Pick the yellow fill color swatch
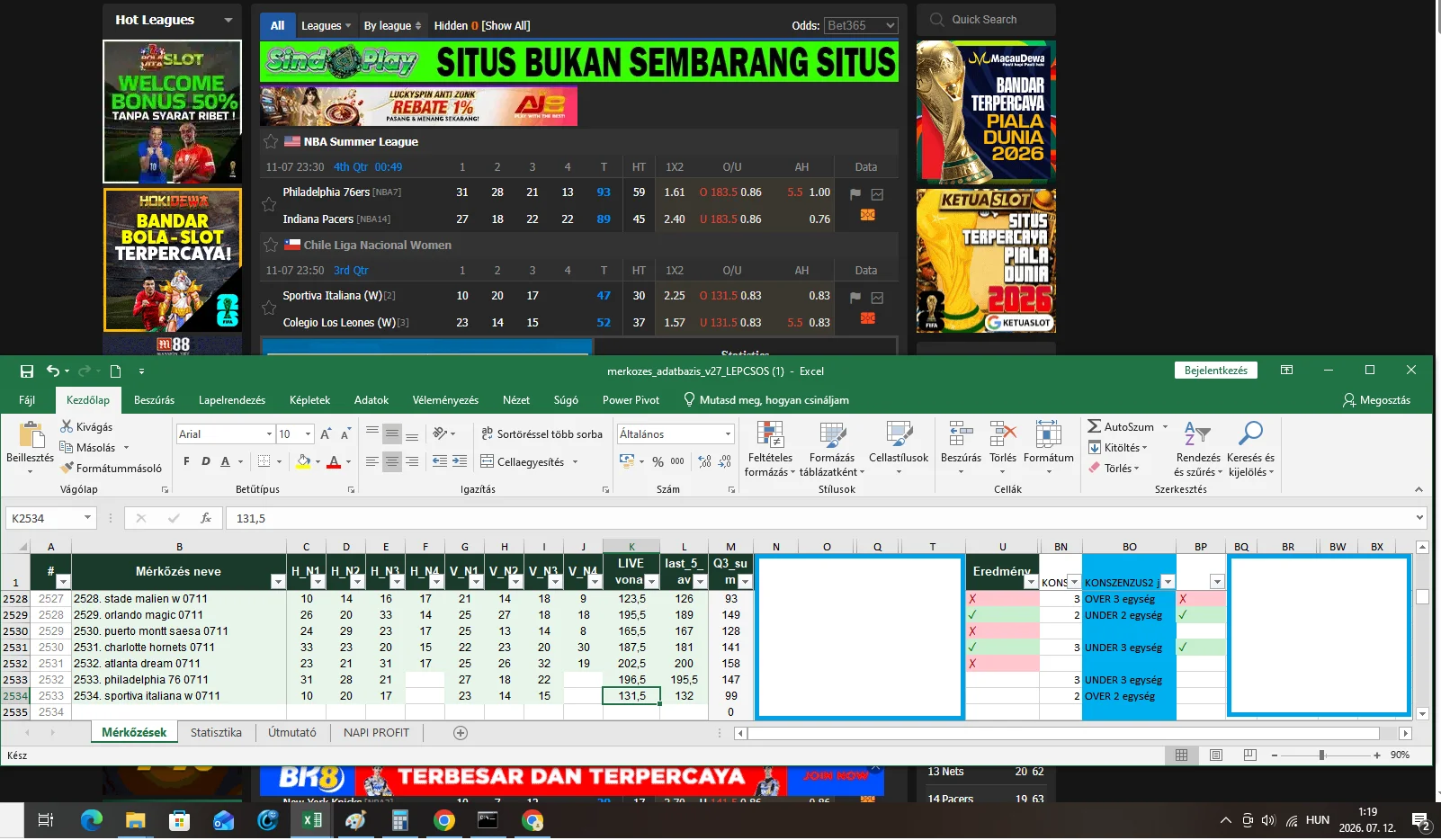The width and height of the screenshot is (1441, 840). [x=303, y=461]
